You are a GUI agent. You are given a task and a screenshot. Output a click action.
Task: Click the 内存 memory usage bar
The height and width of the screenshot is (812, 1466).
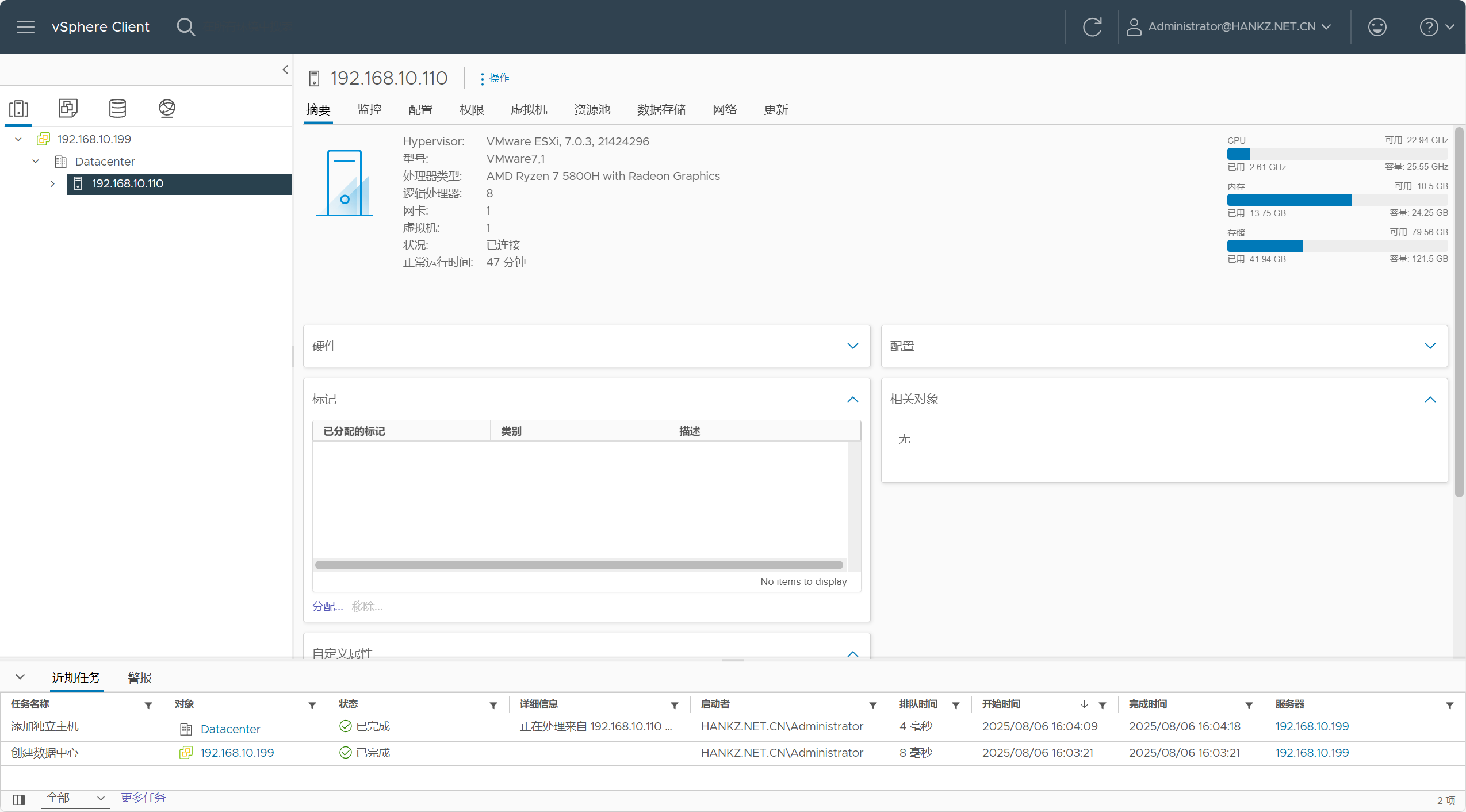[1337, 200]
